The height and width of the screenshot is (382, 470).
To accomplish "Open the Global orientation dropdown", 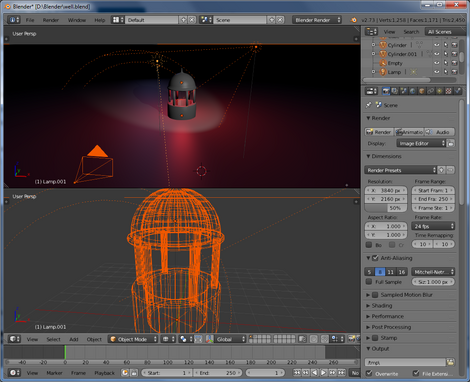I will (x=229, y=339).
